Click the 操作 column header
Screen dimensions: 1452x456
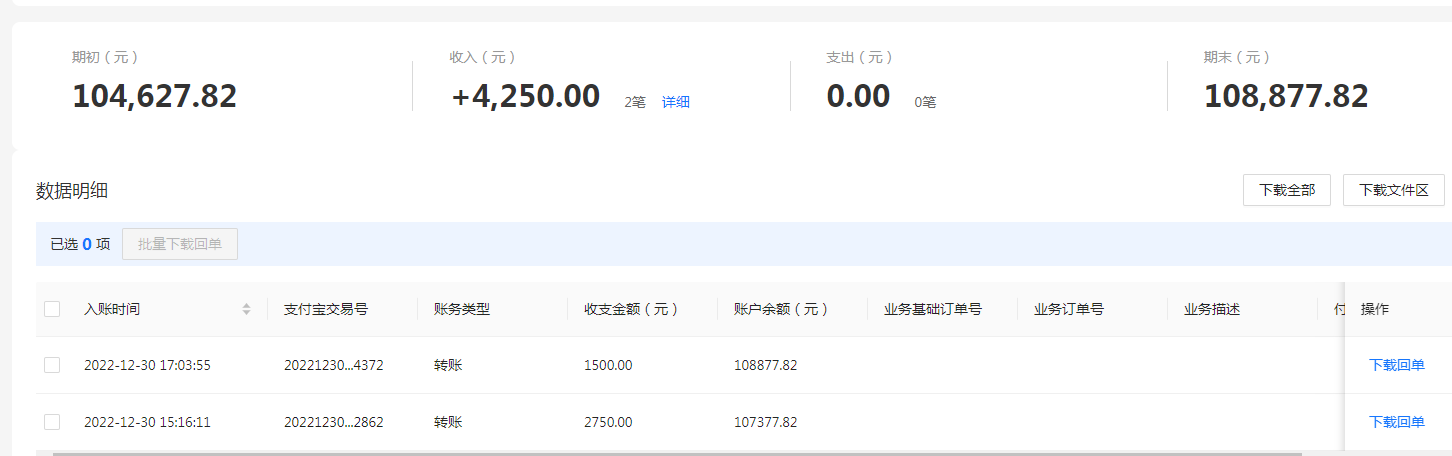click(x=1375, y=309)
